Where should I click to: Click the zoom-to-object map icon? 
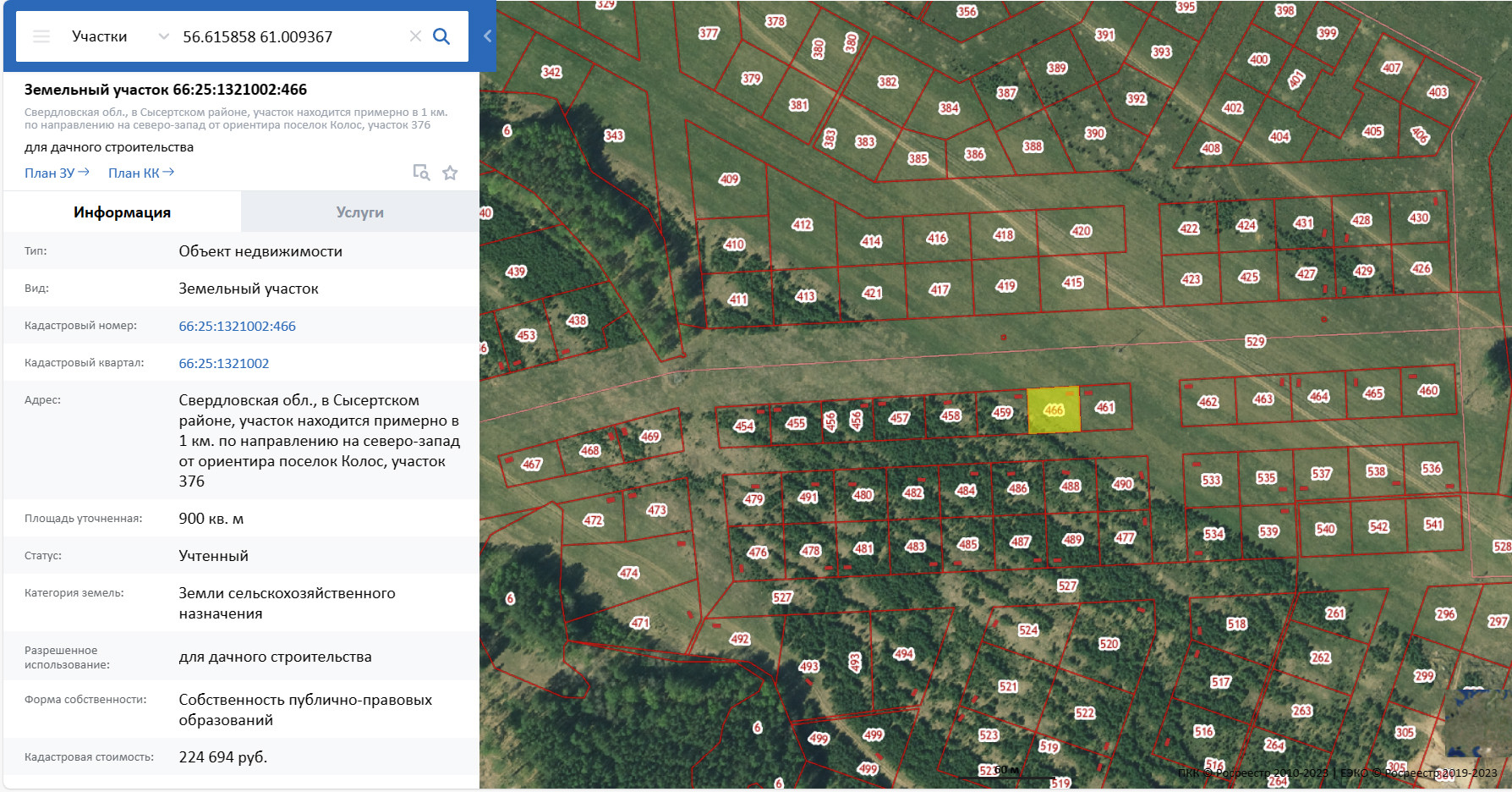[421, 173]
